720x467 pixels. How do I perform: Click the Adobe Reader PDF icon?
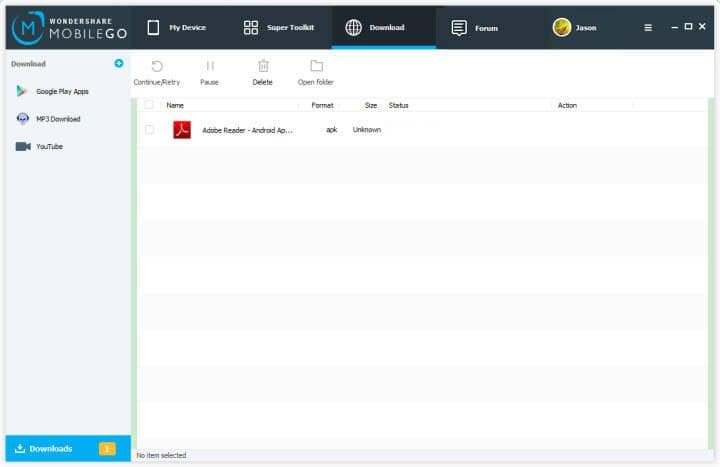click(x=182, y=129)
